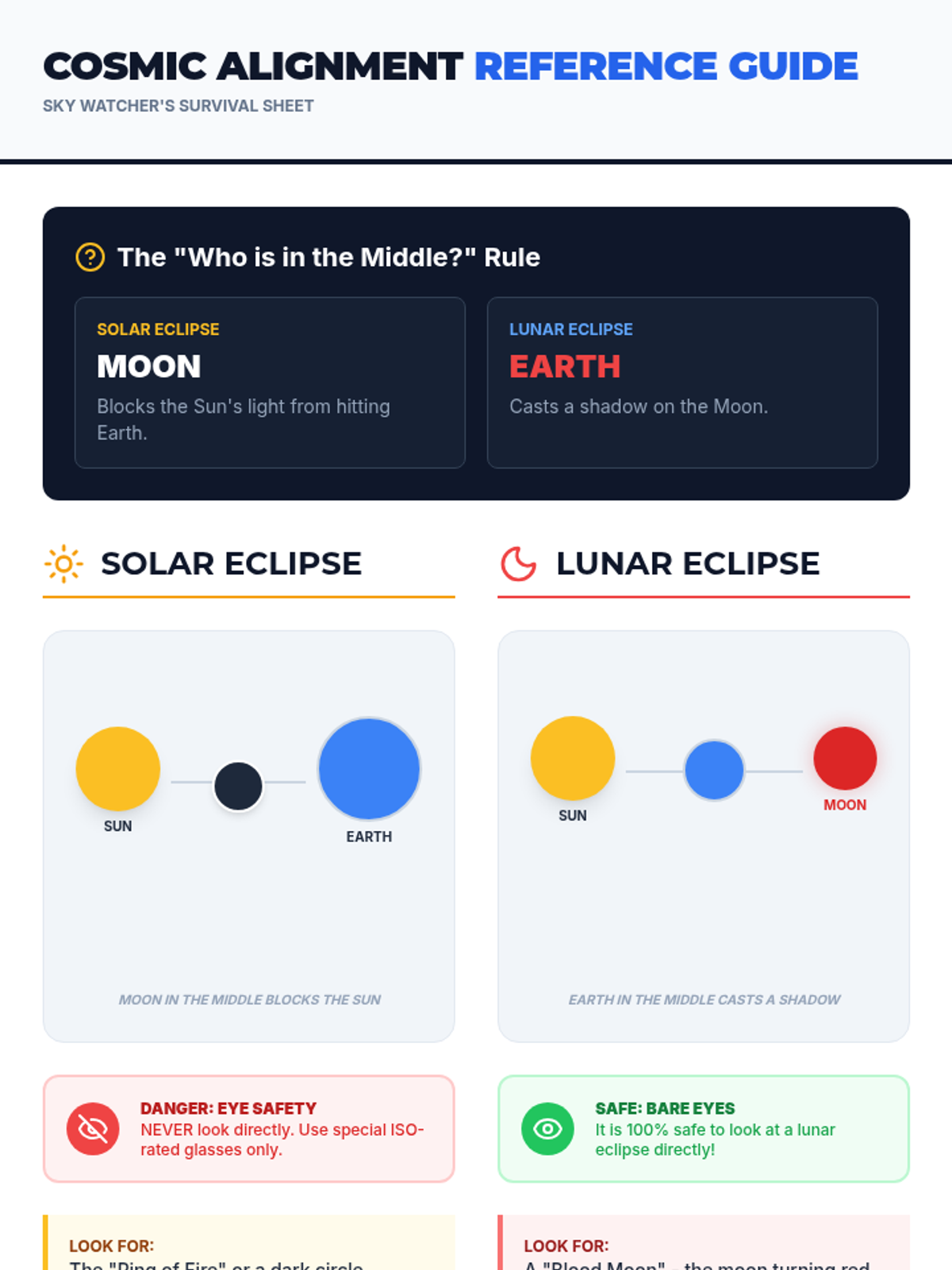This screenshot has width=952, height=1270.
Task: Click the green eye safe icon
Action: coord(547,1129)
